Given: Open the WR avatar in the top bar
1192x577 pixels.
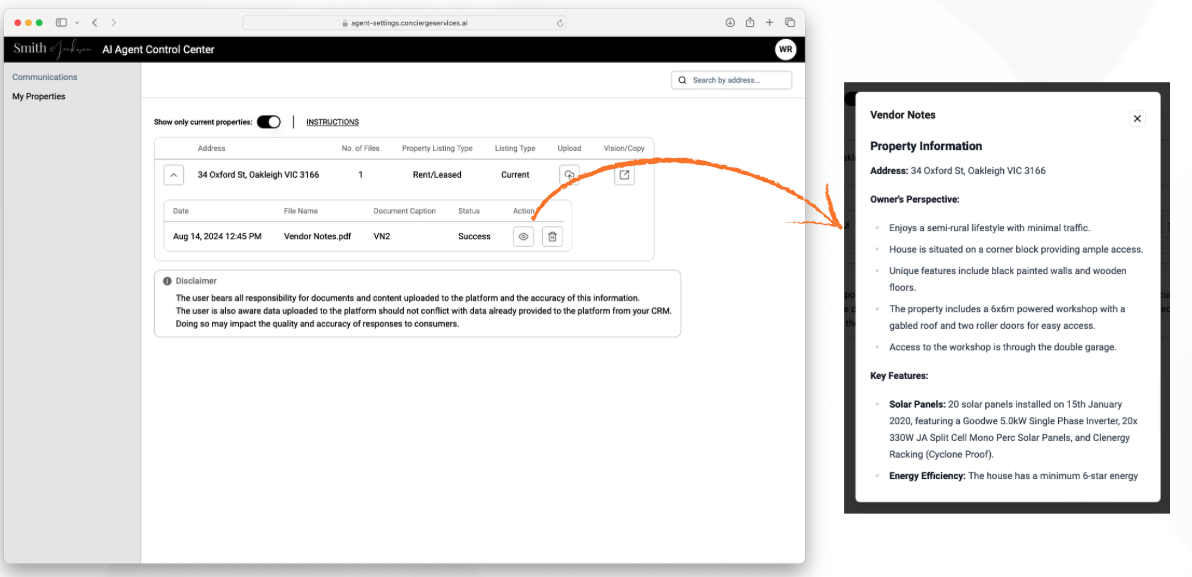Looking at the screenshot, I should pos(786,48).
